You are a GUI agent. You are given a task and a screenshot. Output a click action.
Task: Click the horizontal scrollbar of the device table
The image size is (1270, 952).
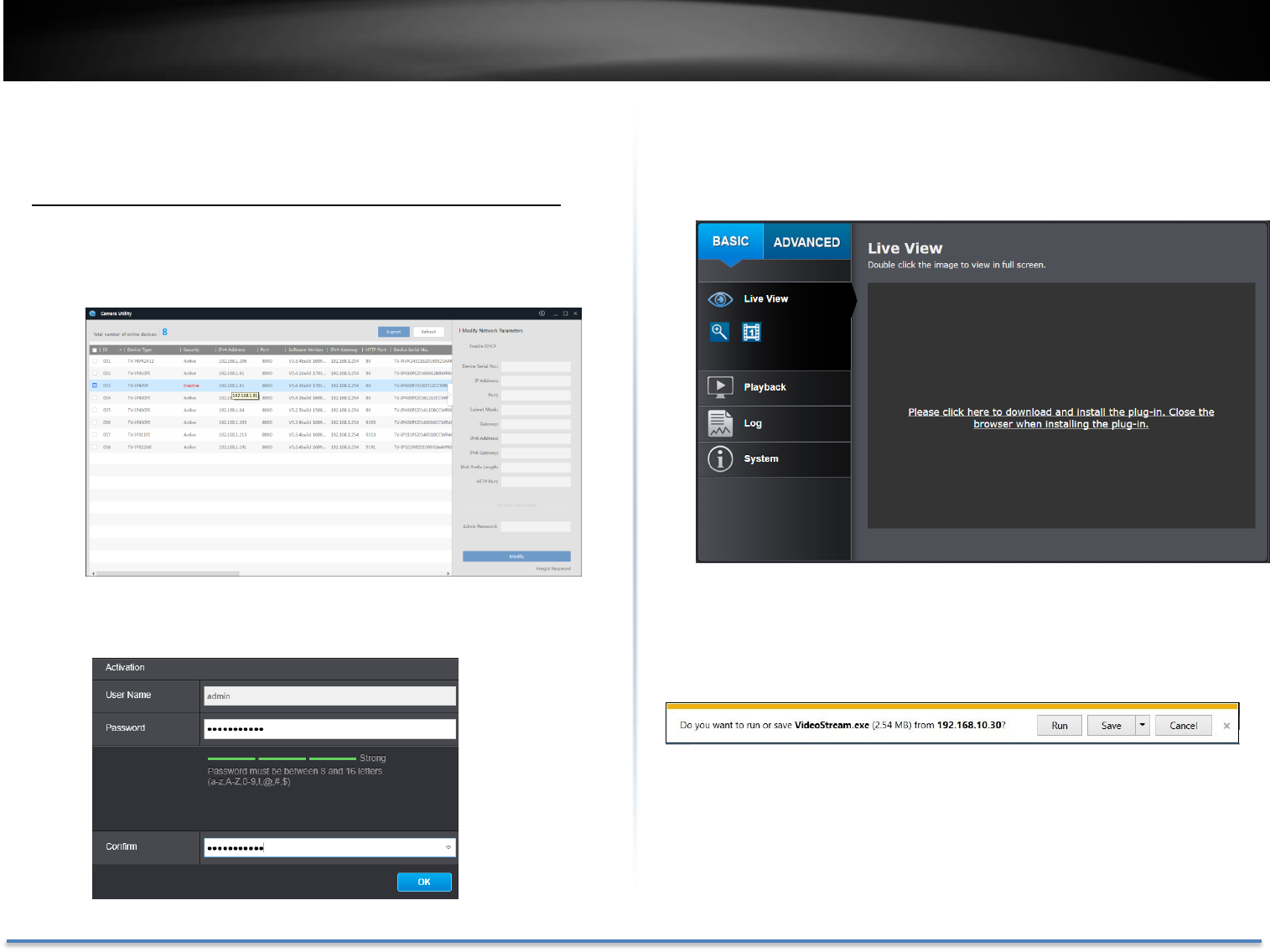point(168,573)
